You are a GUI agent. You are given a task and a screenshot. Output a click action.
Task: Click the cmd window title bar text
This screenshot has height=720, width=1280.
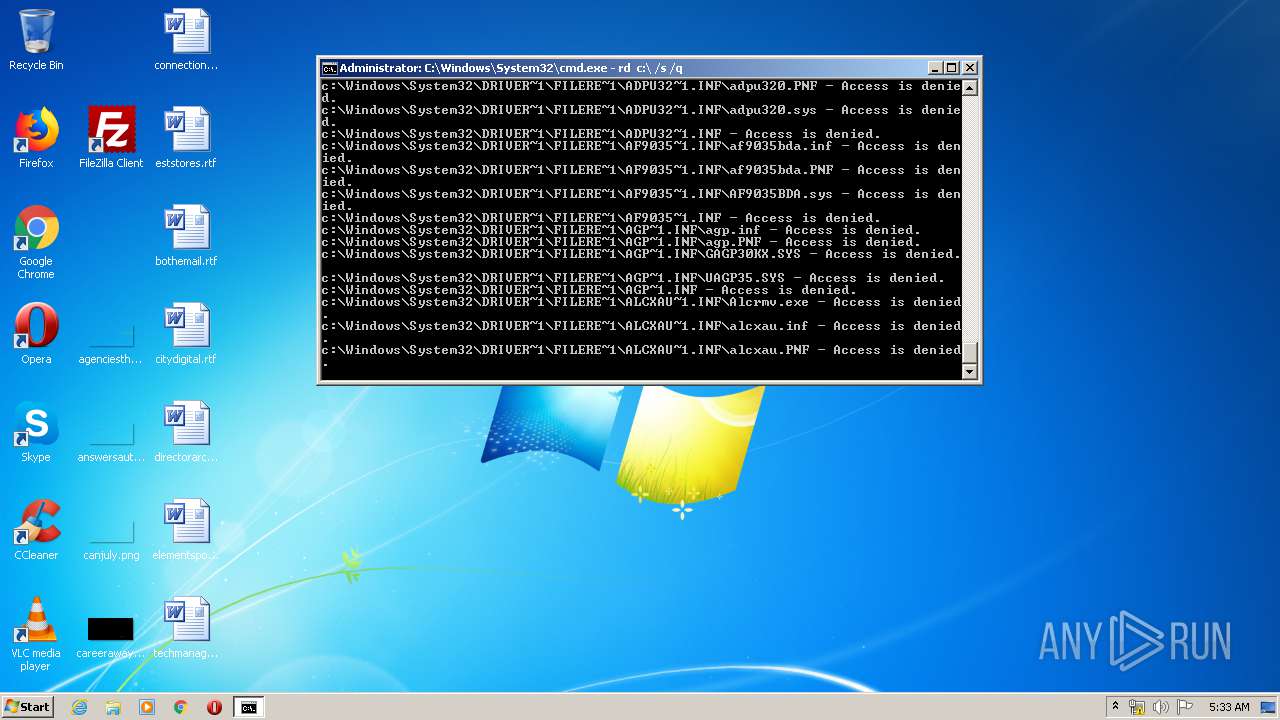tap(511, 68)
